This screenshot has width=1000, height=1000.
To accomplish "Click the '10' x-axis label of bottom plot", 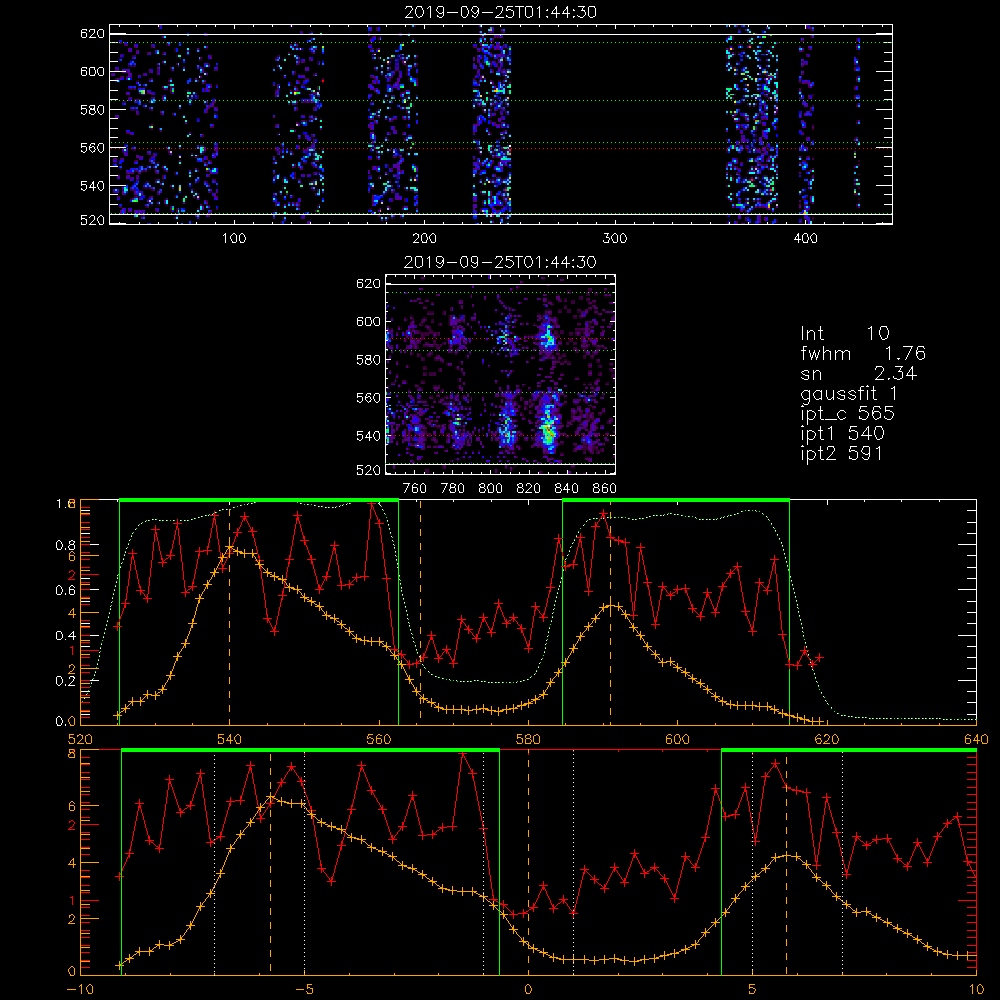I will pos(976,990).
